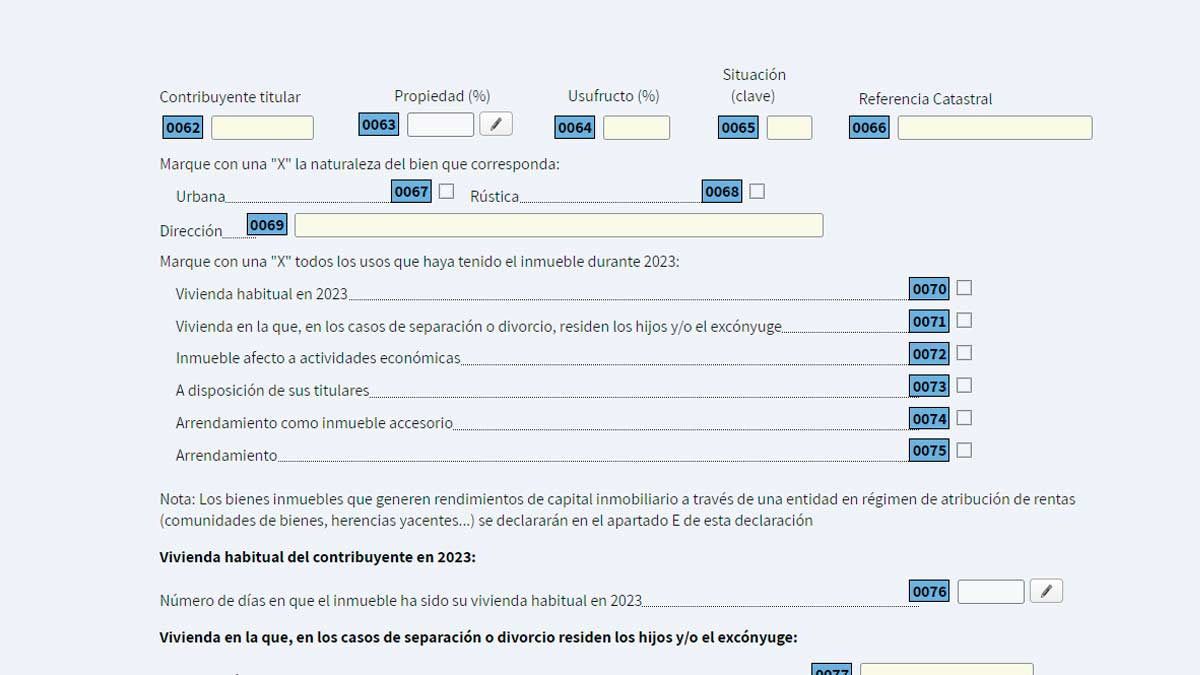Image resolution: width=1200 pixels, height=675 pixels.
Task: Check the Urbana nature checkbox
Action: [446, 190]
